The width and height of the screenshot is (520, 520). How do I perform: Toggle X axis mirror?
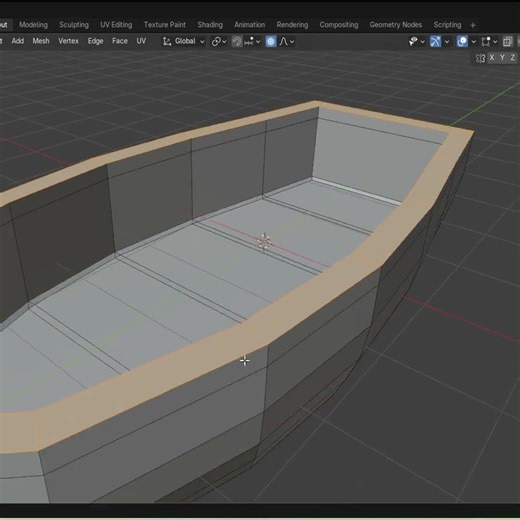pyautogui.click(x=492, y=58)
